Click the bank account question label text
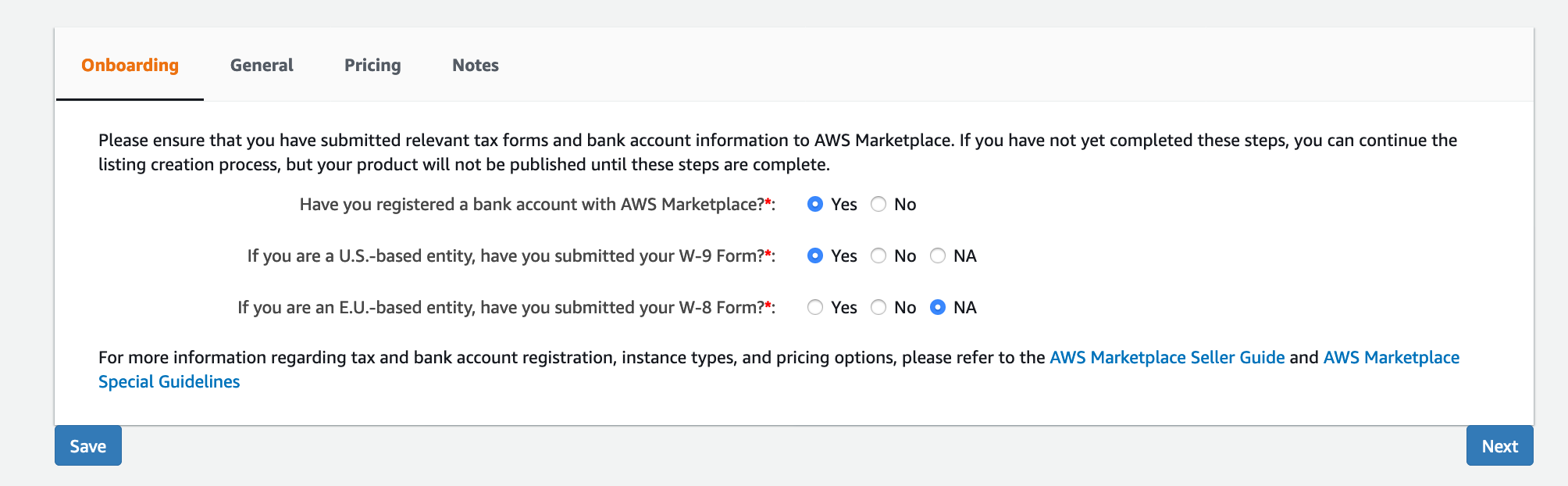 (531, 205)
